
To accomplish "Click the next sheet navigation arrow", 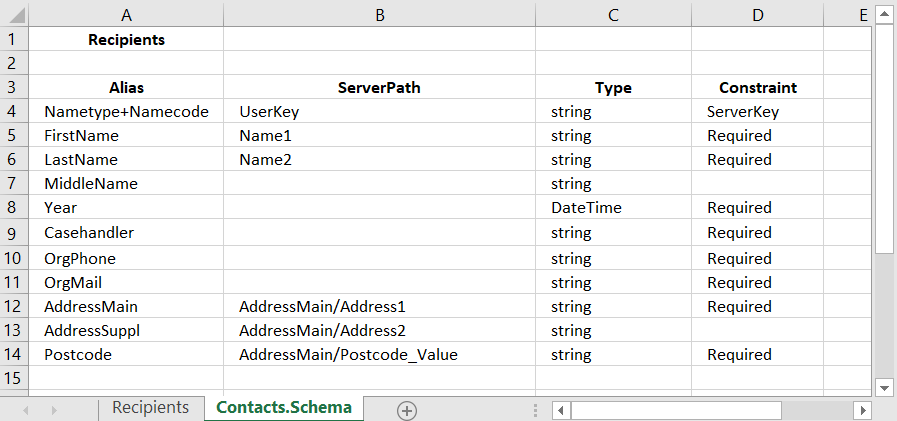I will pos(54,409).
